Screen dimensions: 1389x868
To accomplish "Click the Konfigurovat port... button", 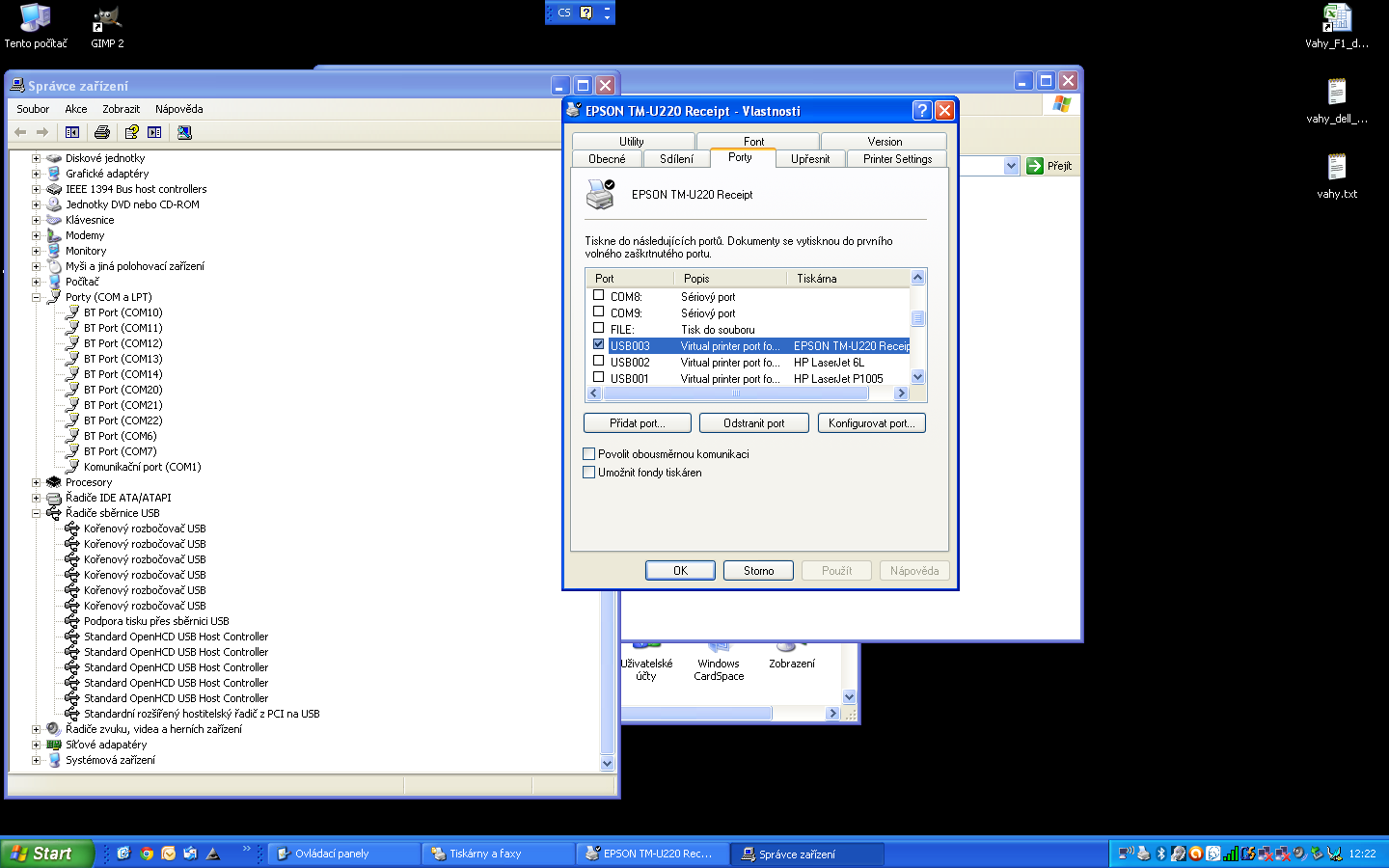I will click(872, 422).
